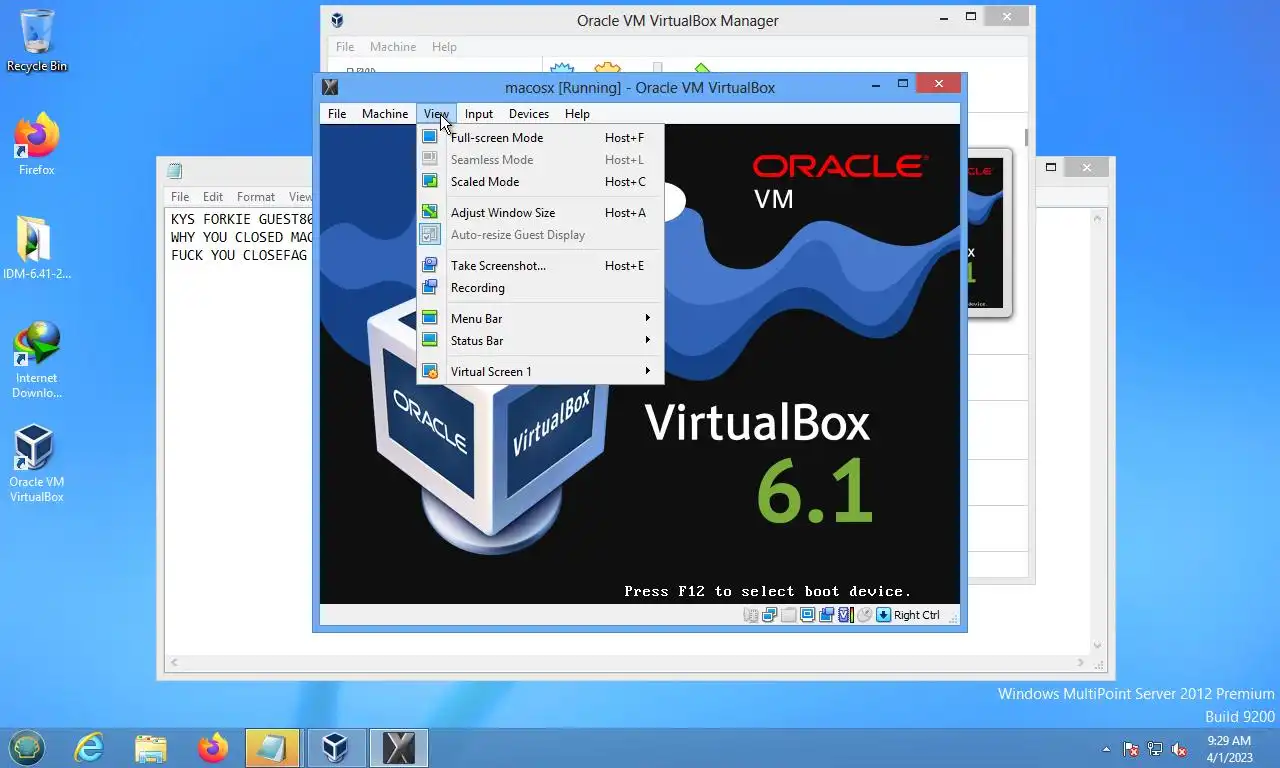Screen dimensions: 1280x768
Task: Choose Adjust Window Size menu entry
Action: coord(540,213)
